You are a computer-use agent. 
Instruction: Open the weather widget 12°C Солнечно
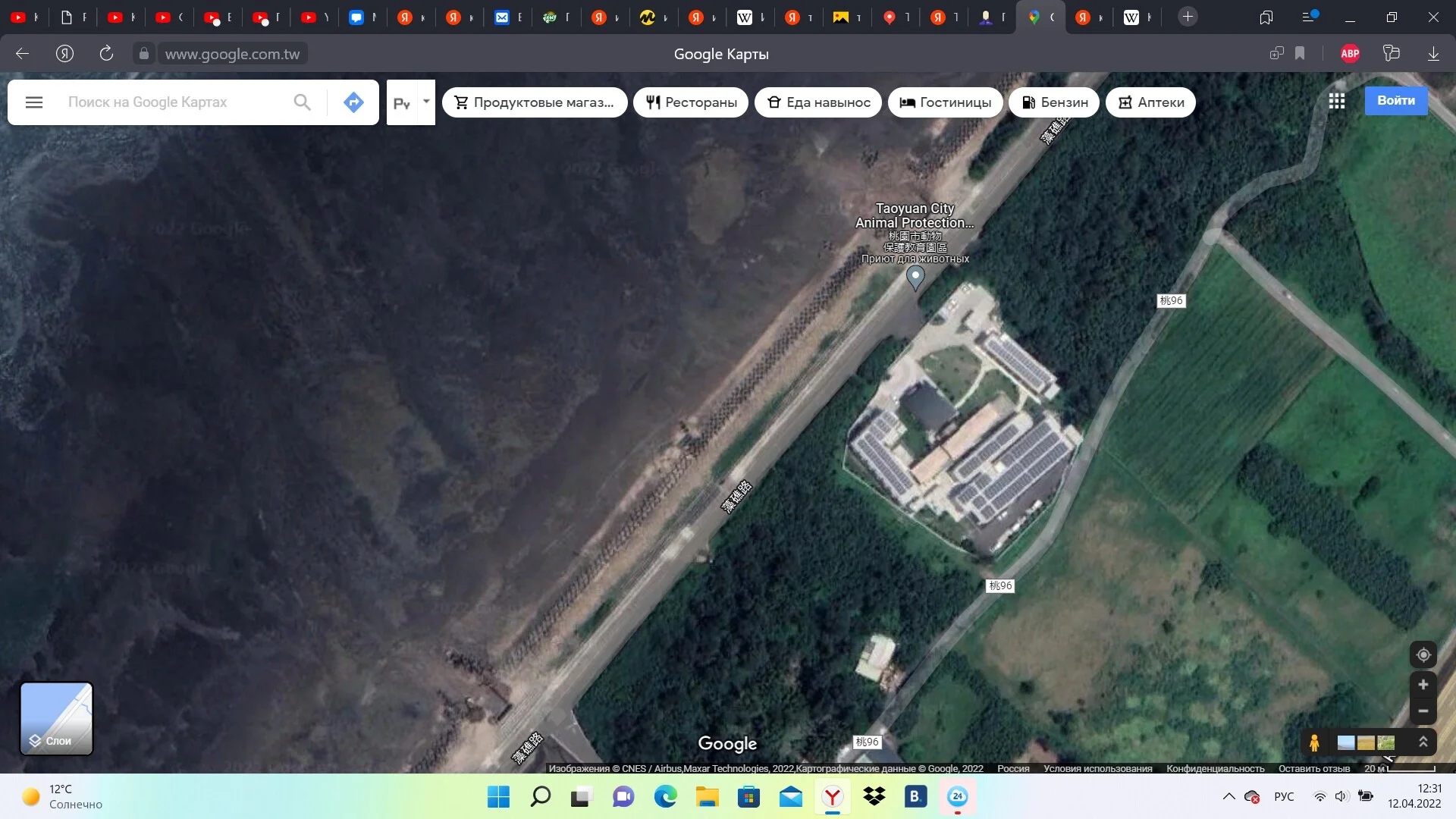point(63,797)
